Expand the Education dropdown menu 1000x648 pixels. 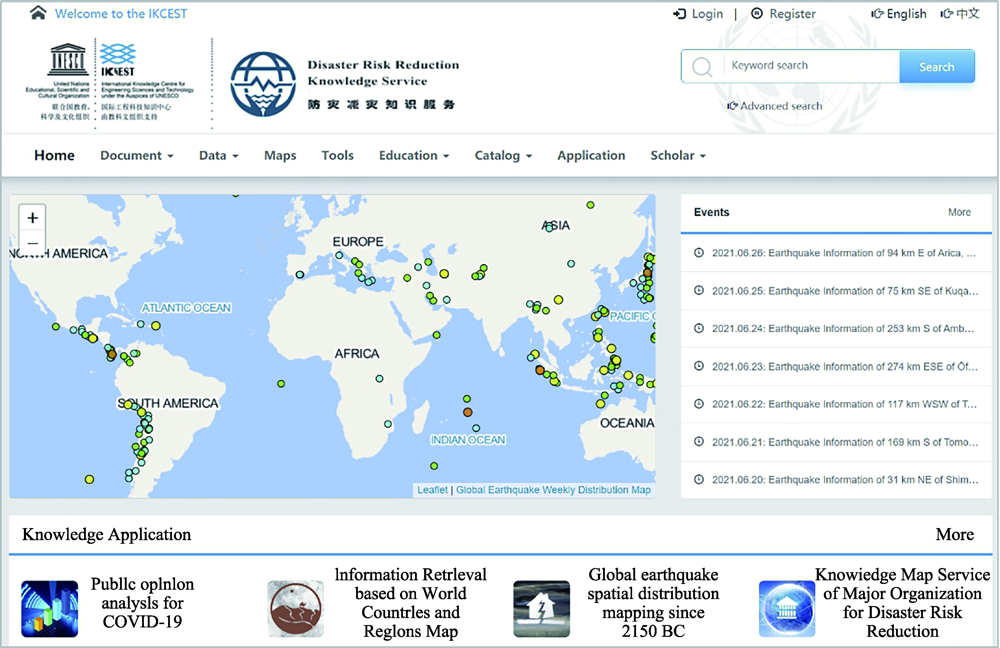coord(414,156)
